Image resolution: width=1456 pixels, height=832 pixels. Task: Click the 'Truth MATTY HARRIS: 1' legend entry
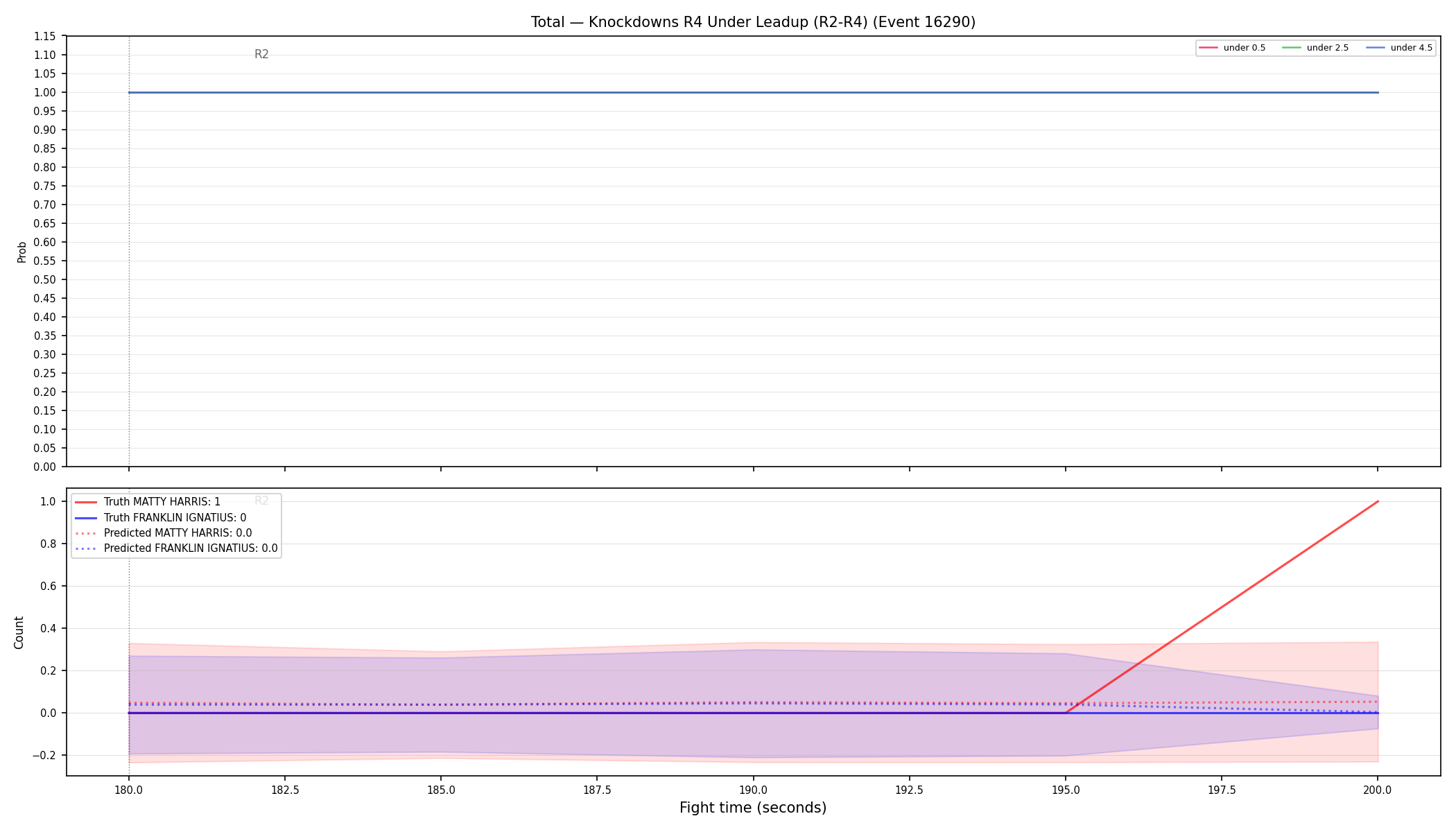[x=147, y=502]
